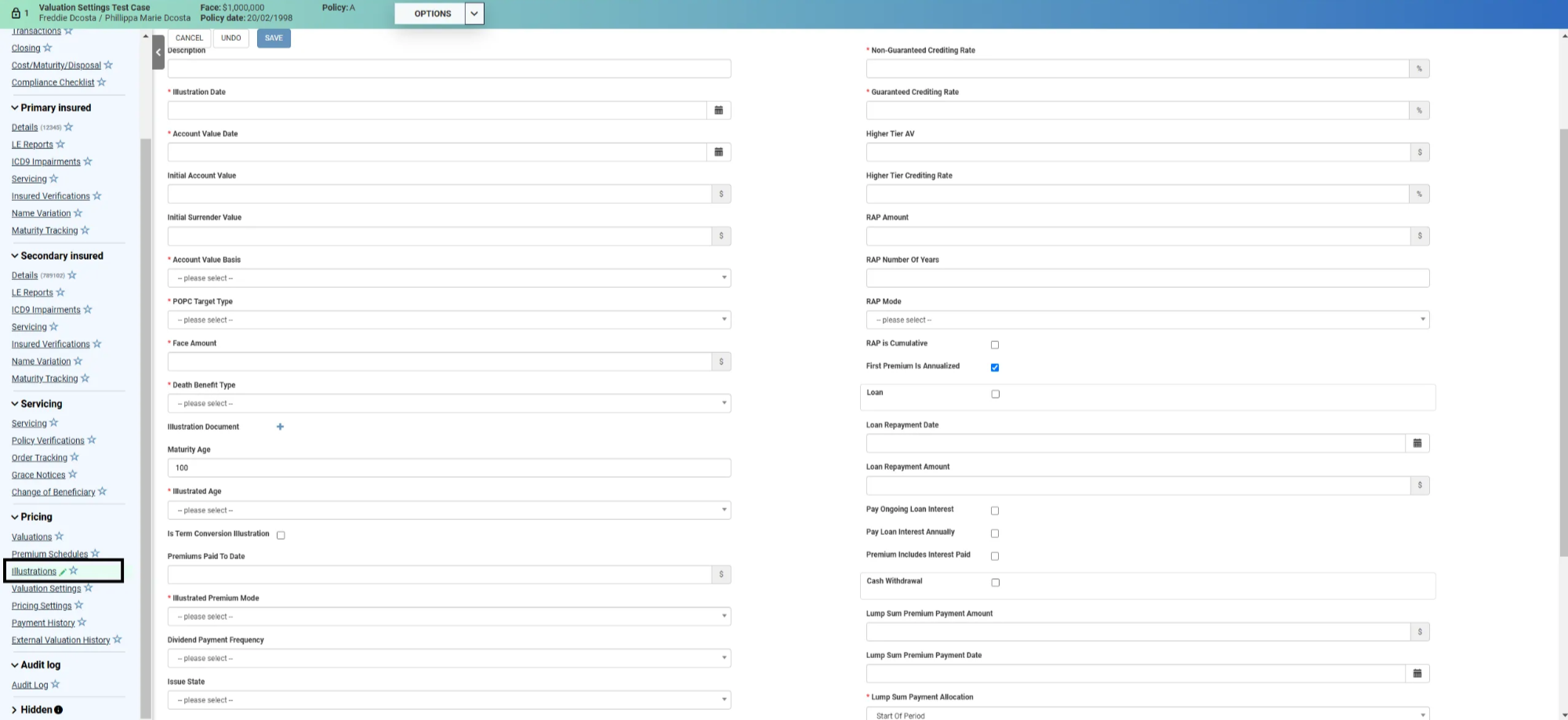Uncheck First Premium Is Annualized
1568x720 pixels.
coord(995,368)
